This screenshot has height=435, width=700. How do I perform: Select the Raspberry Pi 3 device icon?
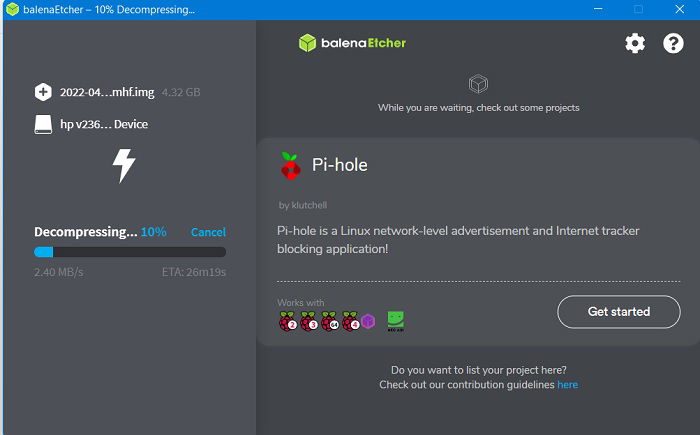(x=309, y=321)
